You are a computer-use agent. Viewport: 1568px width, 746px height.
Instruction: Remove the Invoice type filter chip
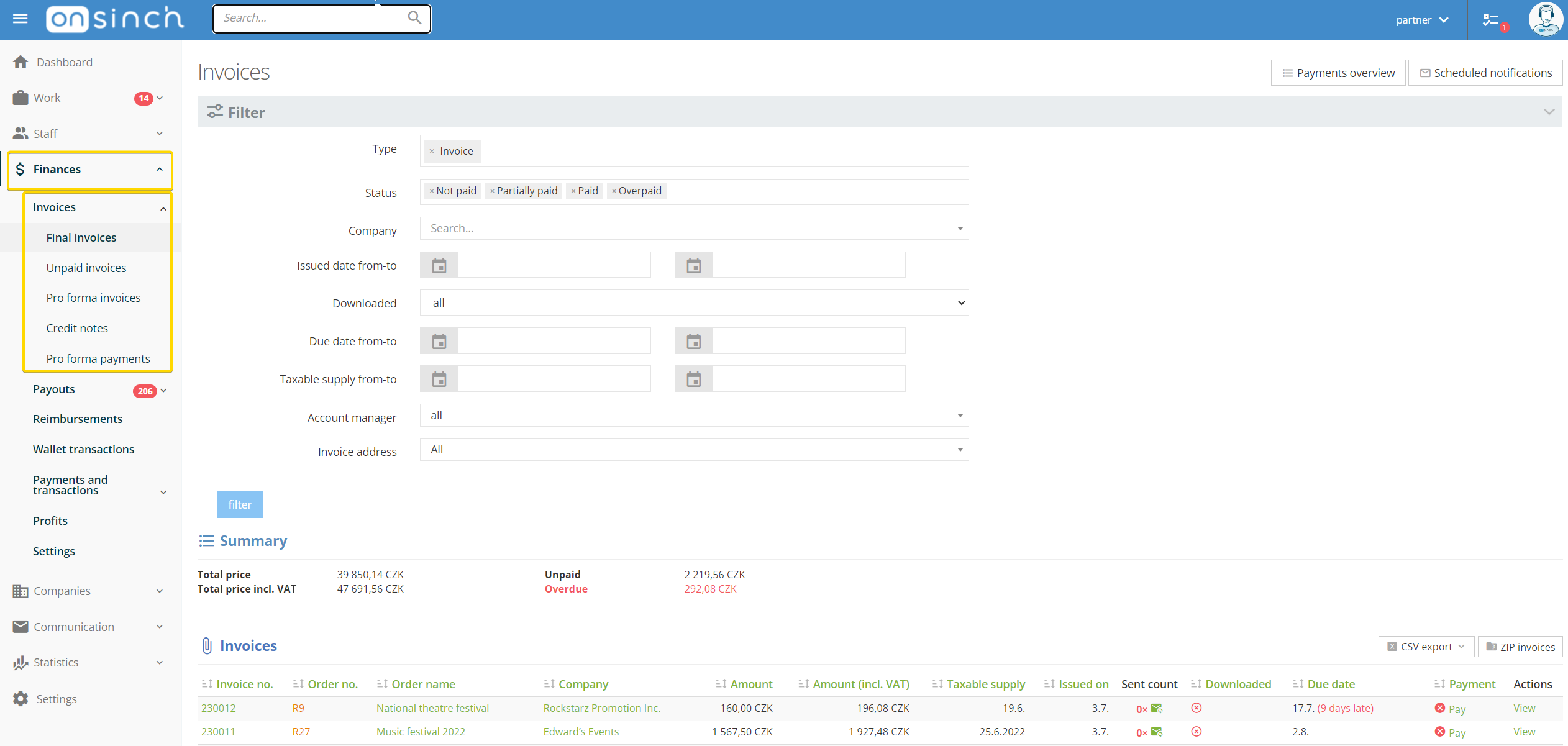pyautogui.click(x=432, y=151)
